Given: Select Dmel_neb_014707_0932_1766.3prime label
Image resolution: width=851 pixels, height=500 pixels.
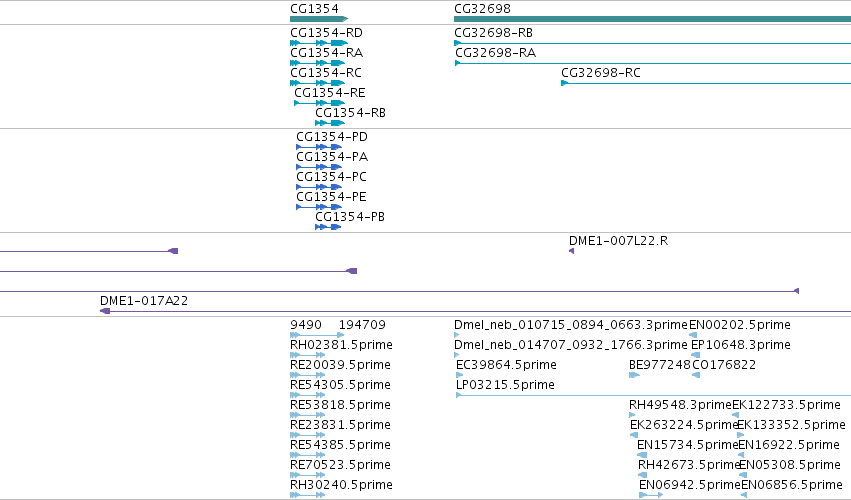Looking at the screenshot, I should pyautogui.click(x=571, y=345).
